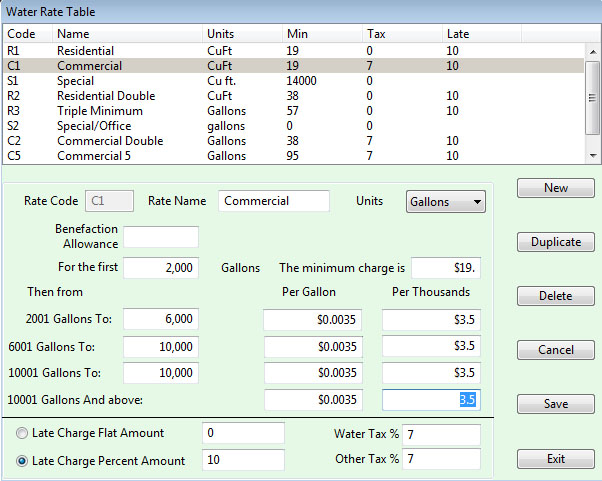Click Per Gallon field for 6001 tier
602x481 pixels.
313,347
